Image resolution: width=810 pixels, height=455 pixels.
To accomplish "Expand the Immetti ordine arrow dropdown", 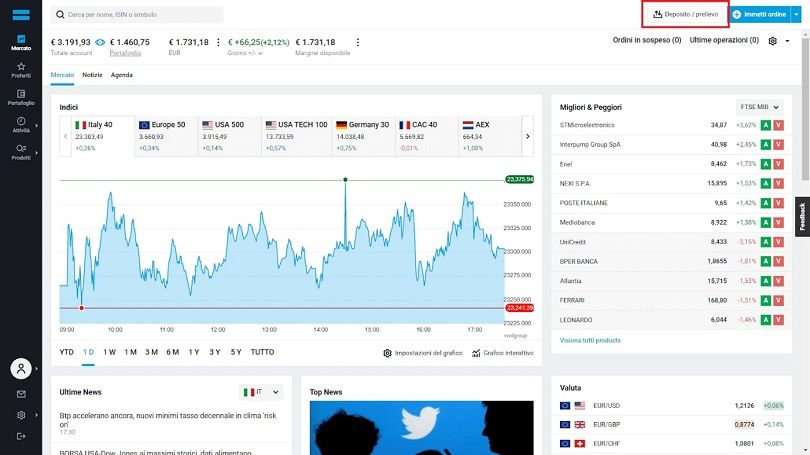I will [796, 14].
